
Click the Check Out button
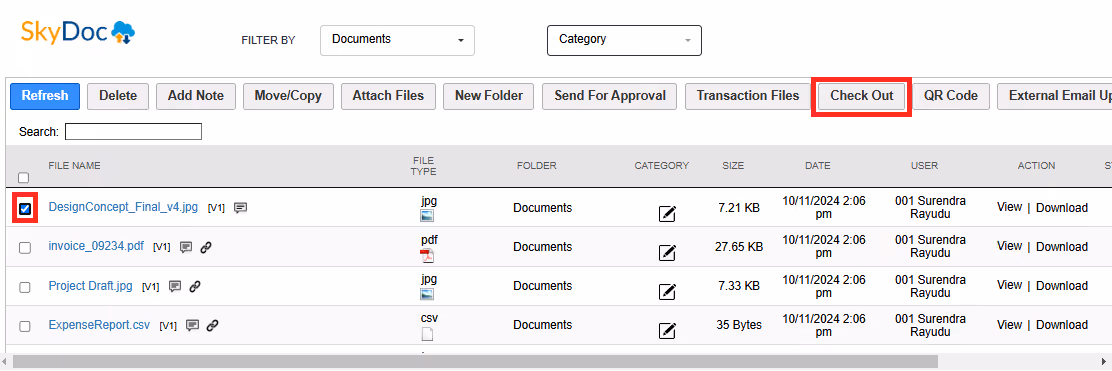pos(862,96)
